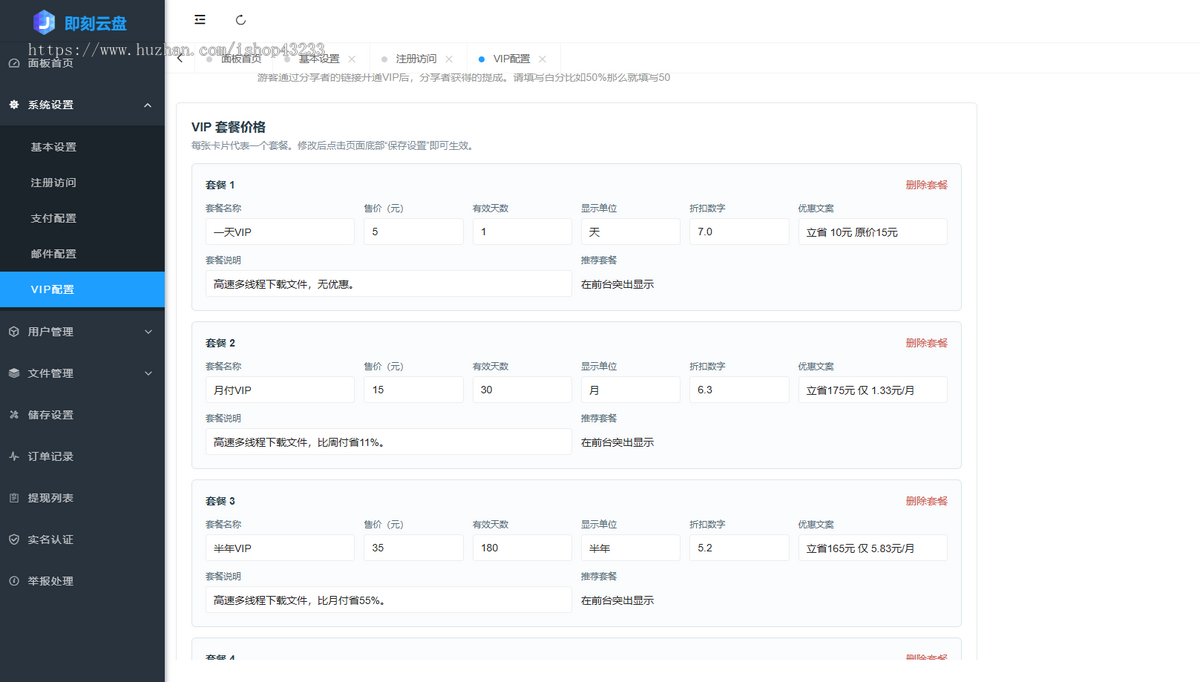Click the 套餐说明 field mentioning 比周付省11%
Screen dimensions: 1200x682
click(x=388, y=442)
